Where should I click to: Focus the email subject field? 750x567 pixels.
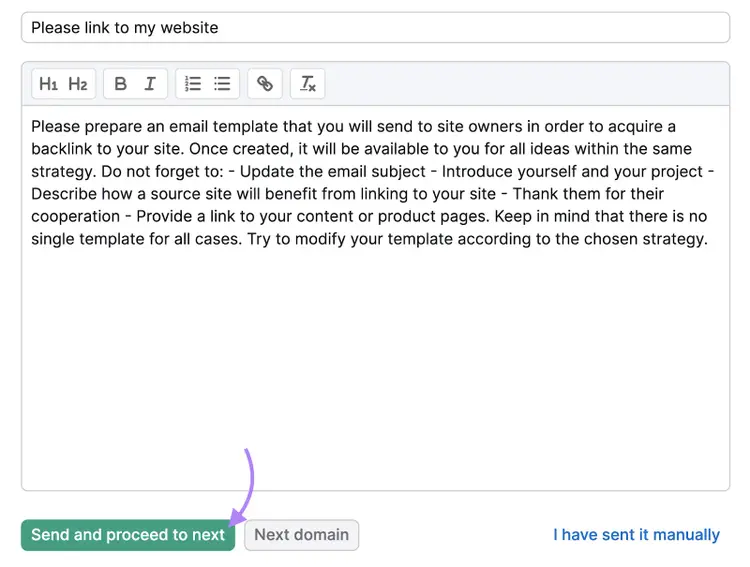[x=375, y=28]
